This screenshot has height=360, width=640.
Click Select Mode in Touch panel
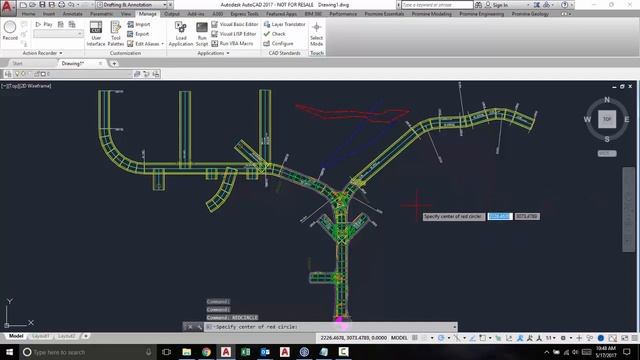(x=316, y=33)
